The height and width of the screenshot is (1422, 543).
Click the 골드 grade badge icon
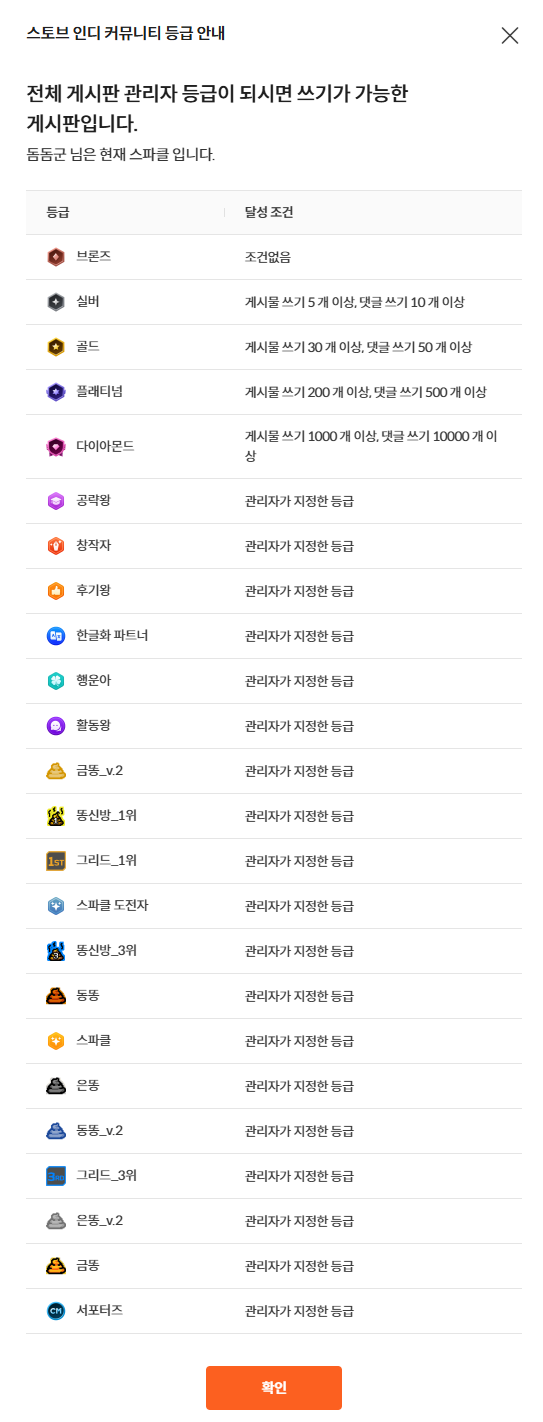coord(56,347)
